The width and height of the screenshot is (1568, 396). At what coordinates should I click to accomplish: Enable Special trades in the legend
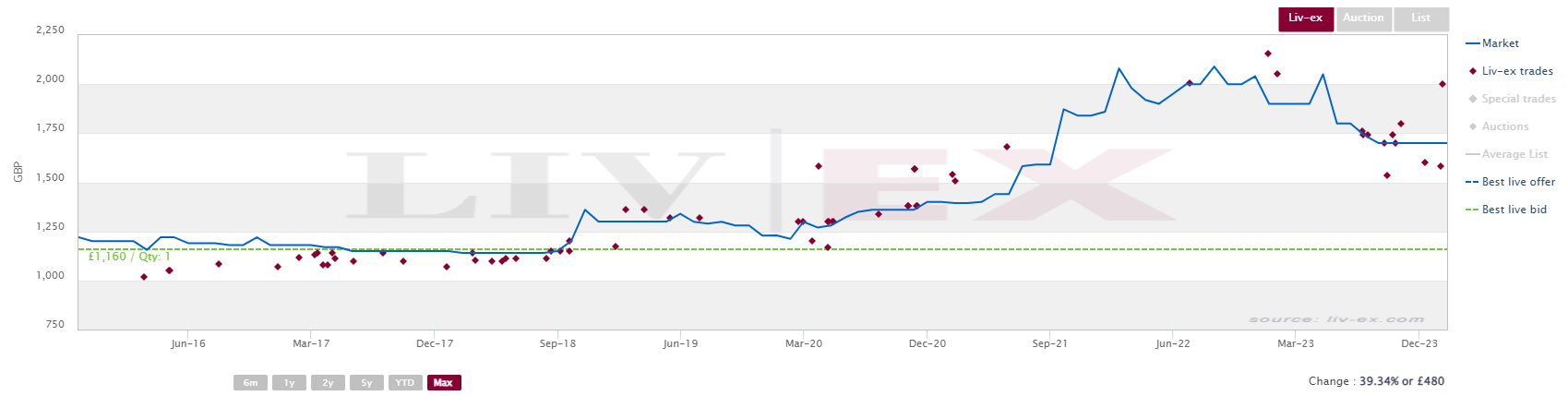point(1512,99)
